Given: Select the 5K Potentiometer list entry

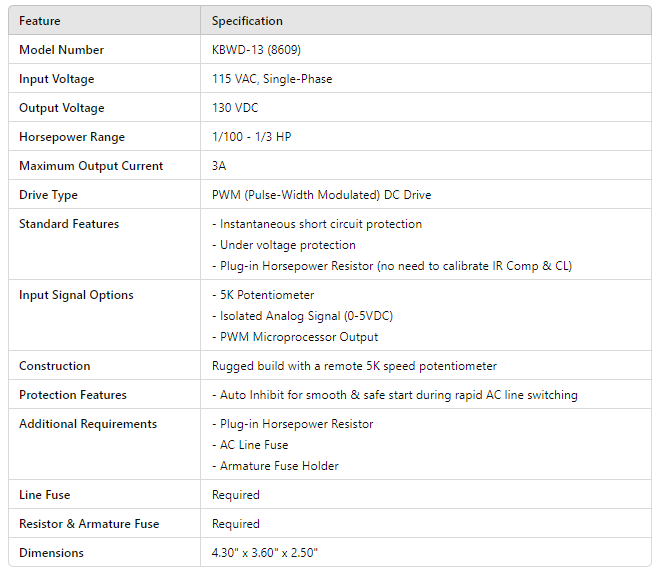Looking at the screenshot, I should (263, 295).
